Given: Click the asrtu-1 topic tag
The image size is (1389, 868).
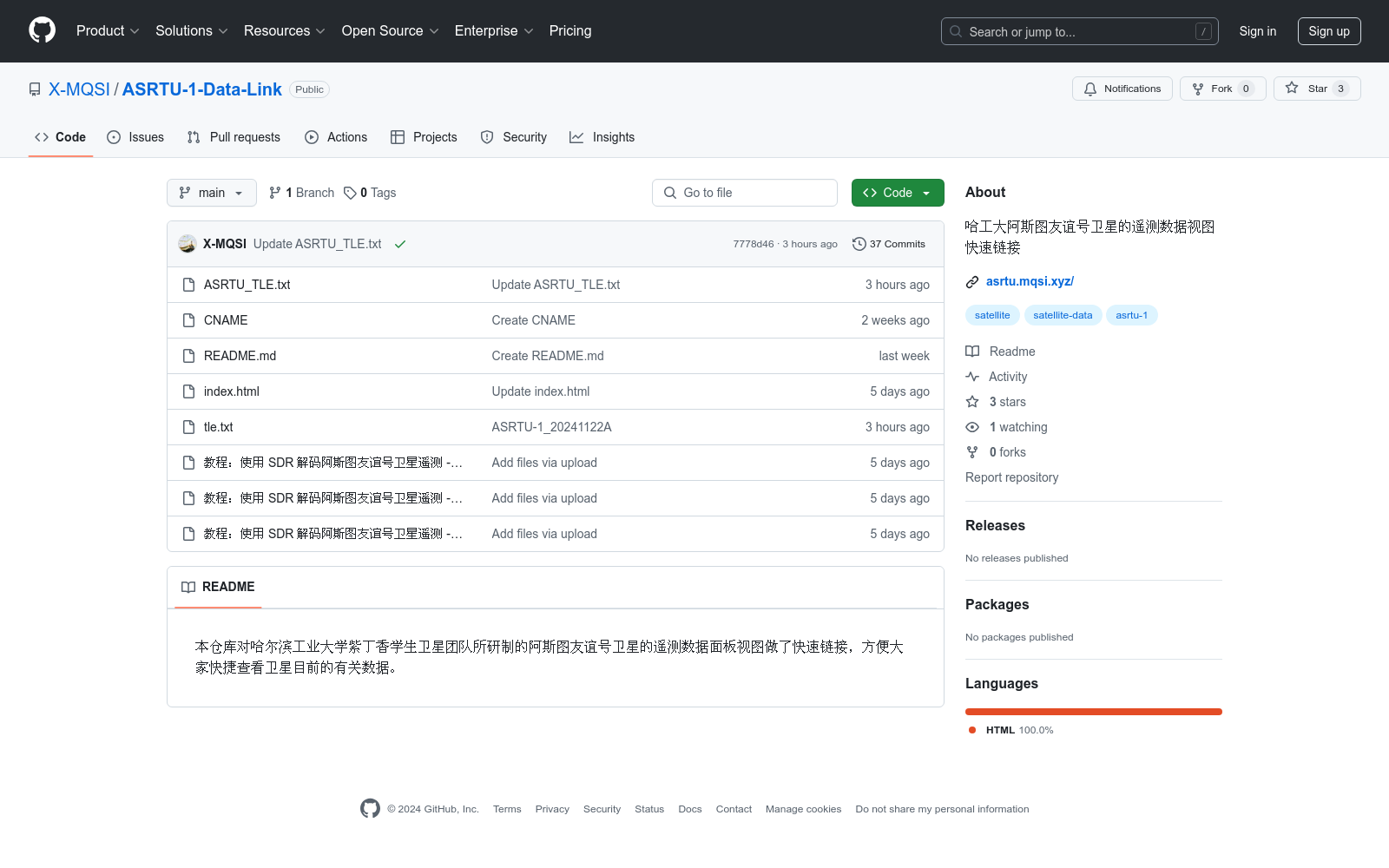Looking at the screenshot, I should pos(1132,315).
